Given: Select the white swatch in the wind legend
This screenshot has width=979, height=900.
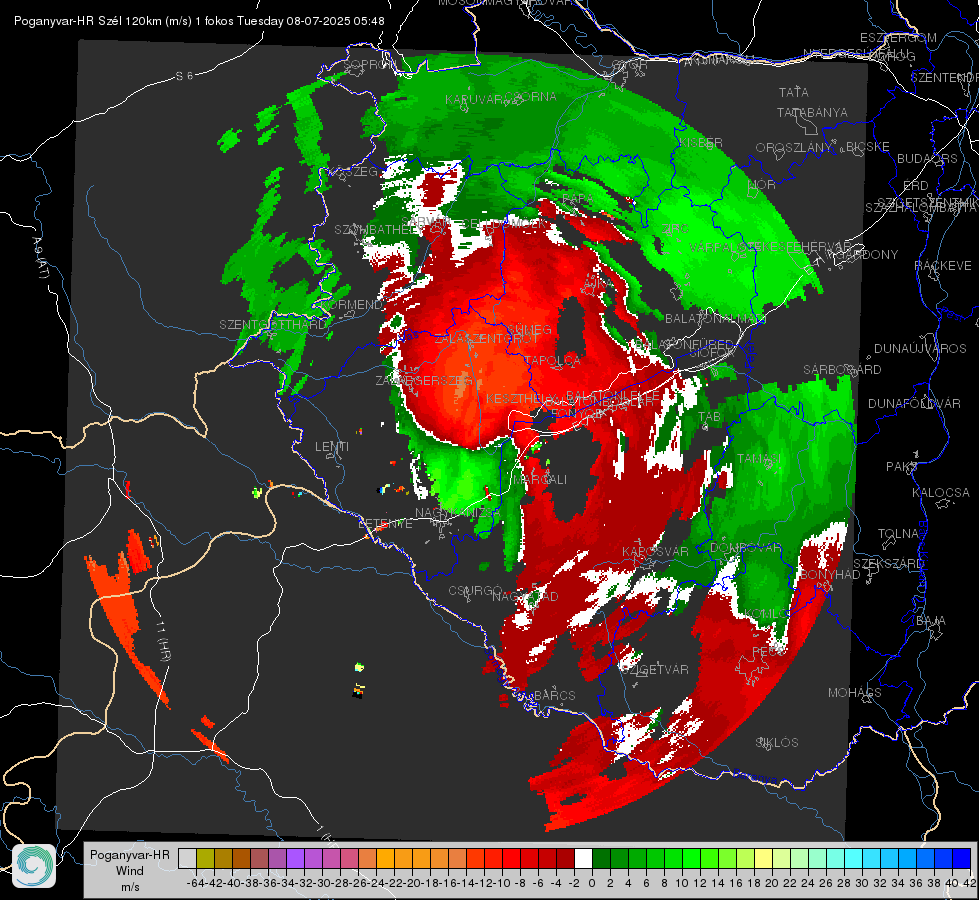Looking at the screenshot, I should point(583,858).
